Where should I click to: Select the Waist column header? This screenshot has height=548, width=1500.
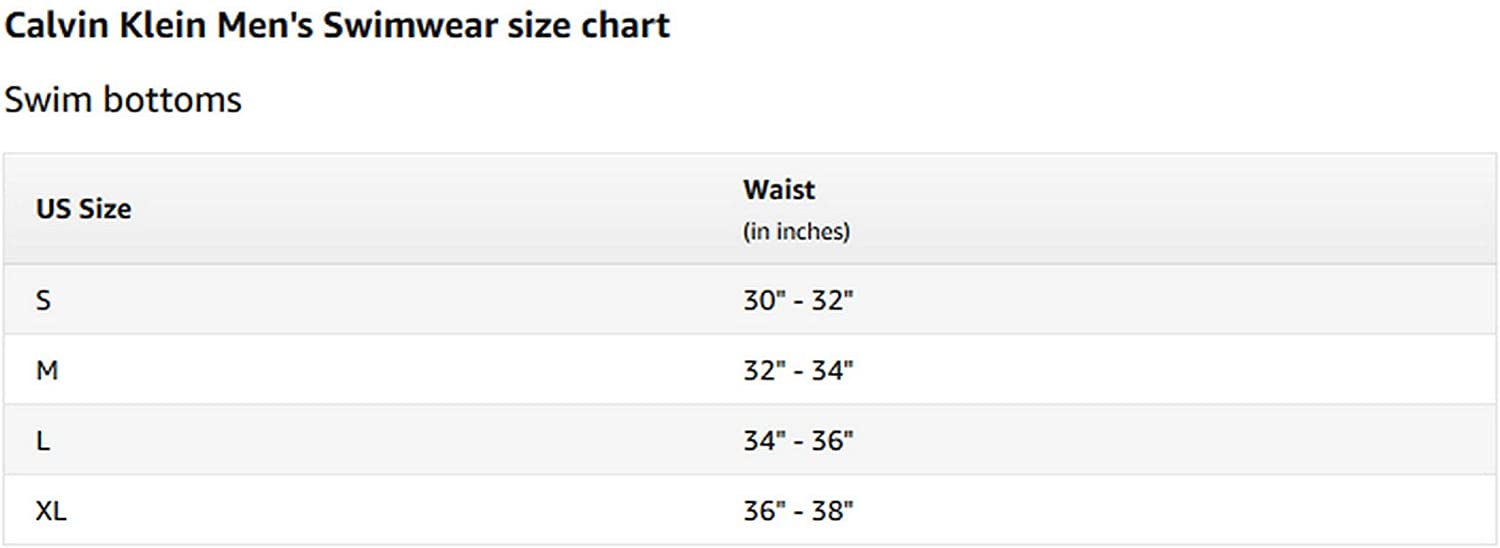click(x=779, y=189)
